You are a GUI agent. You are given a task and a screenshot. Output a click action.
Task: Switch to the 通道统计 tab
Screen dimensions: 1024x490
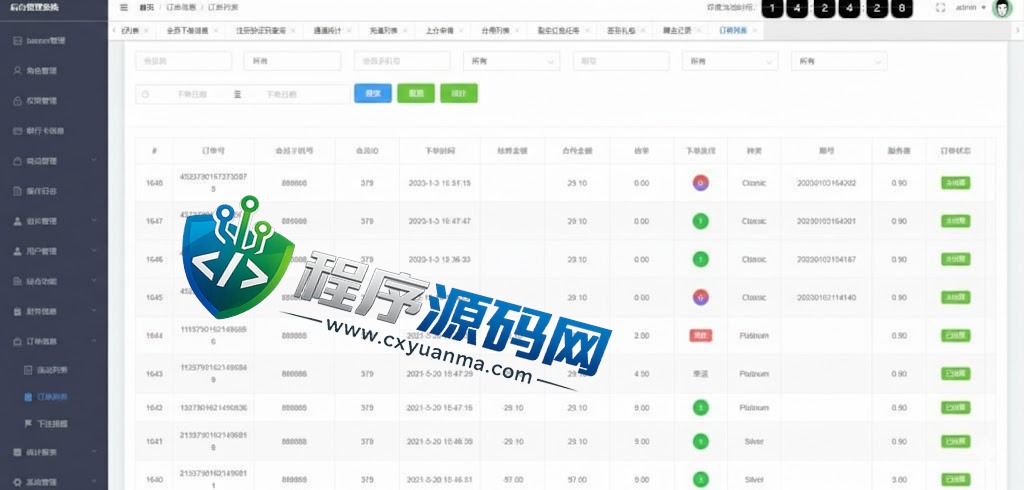[x=327, y=31]
